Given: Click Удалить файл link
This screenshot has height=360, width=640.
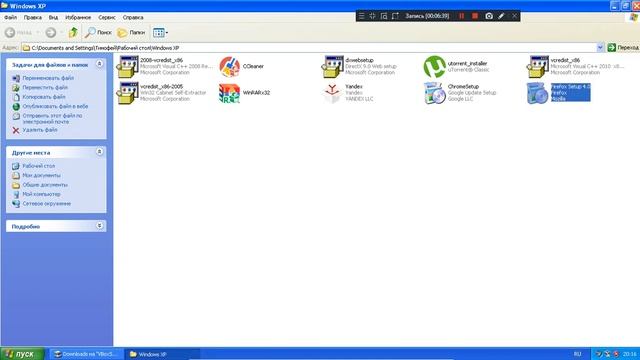Looking at the screenshot, I should (40, 129).
